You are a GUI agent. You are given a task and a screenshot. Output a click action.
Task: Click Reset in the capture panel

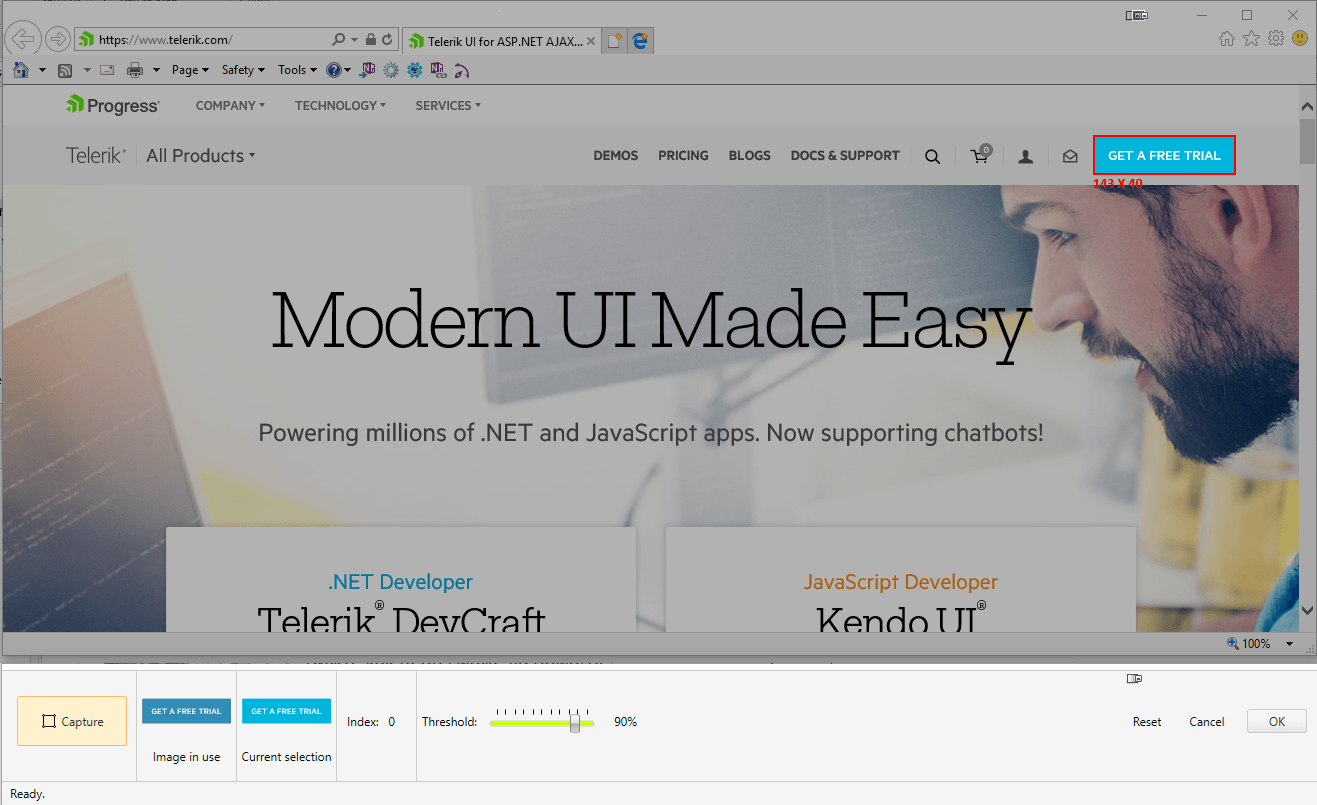tap(1147, 721)
